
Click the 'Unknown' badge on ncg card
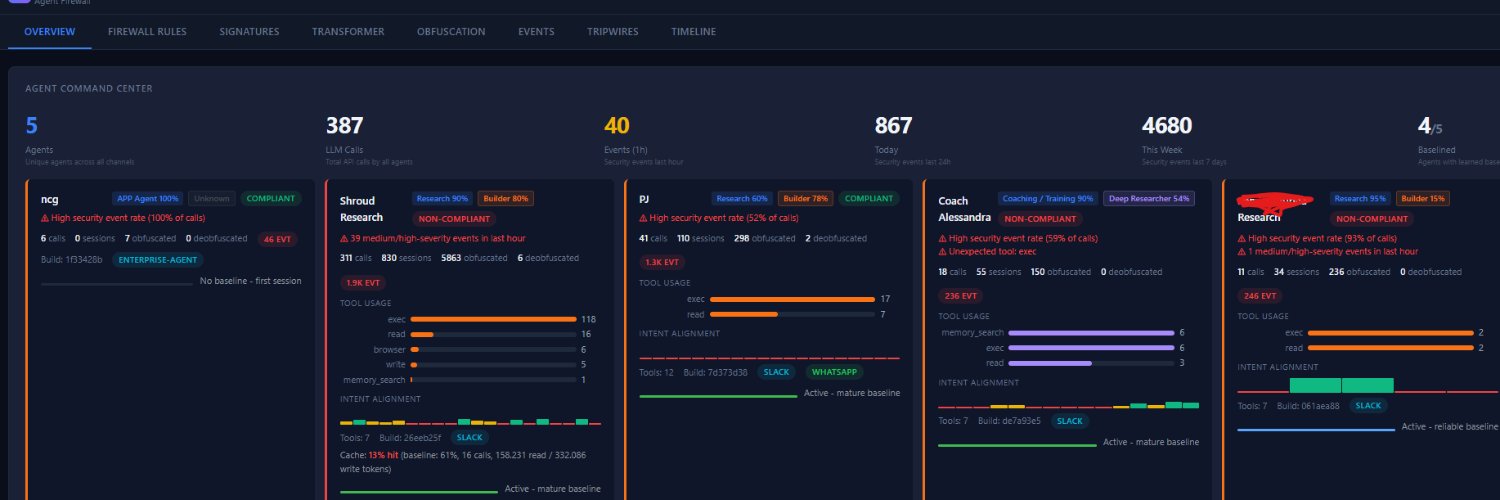coord(211,198)
